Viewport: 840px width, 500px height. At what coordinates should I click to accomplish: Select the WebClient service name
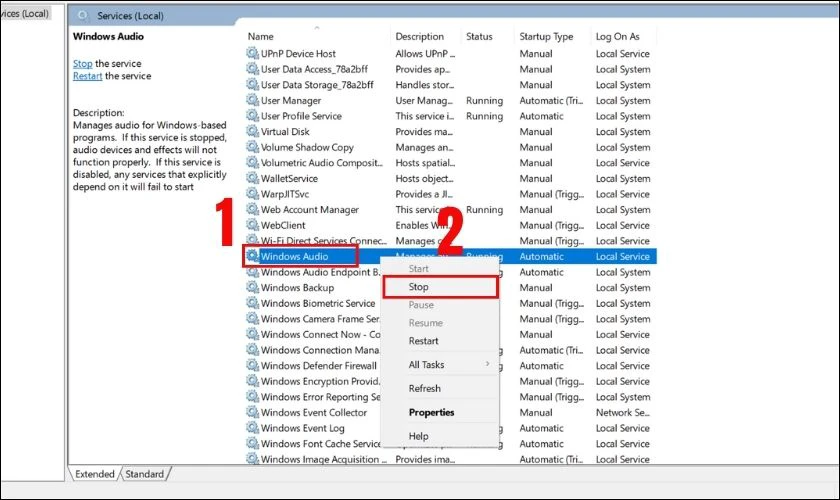283,225
